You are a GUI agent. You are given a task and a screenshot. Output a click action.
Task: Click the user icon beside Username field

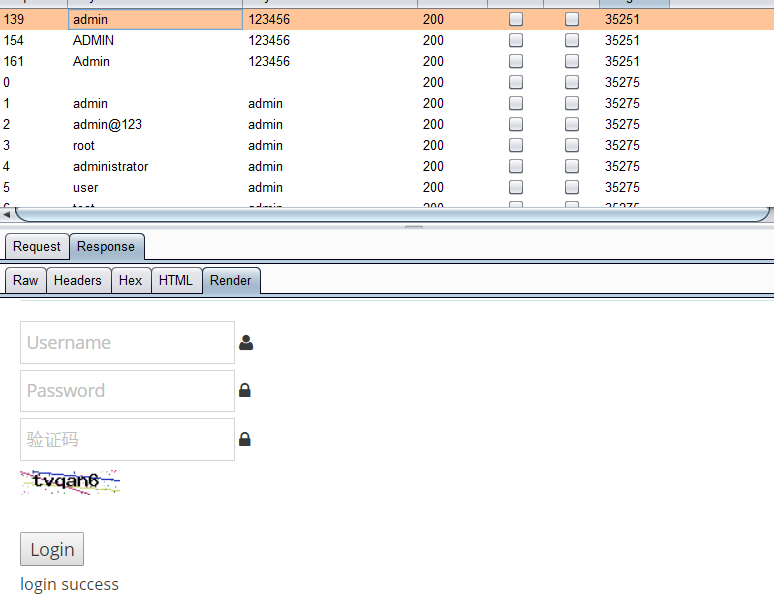coord(246,342)
